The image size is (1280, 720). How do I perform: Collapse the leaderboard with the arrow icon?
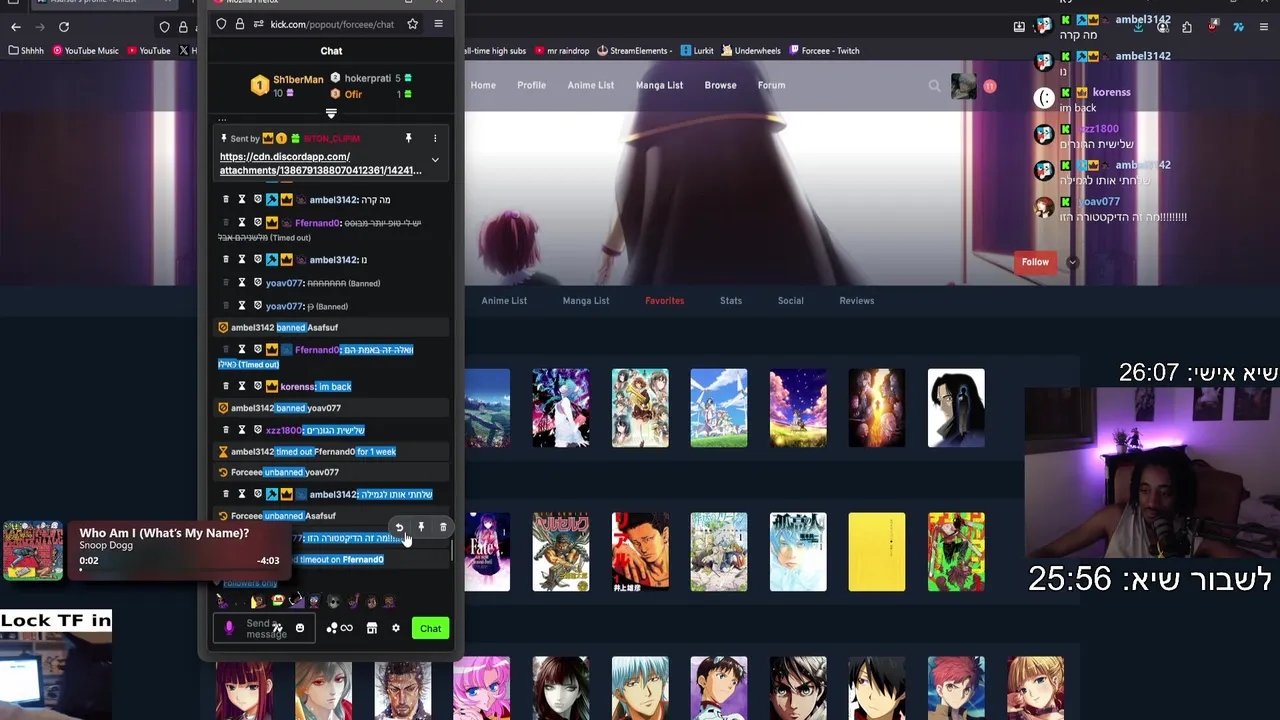(331, 113)
